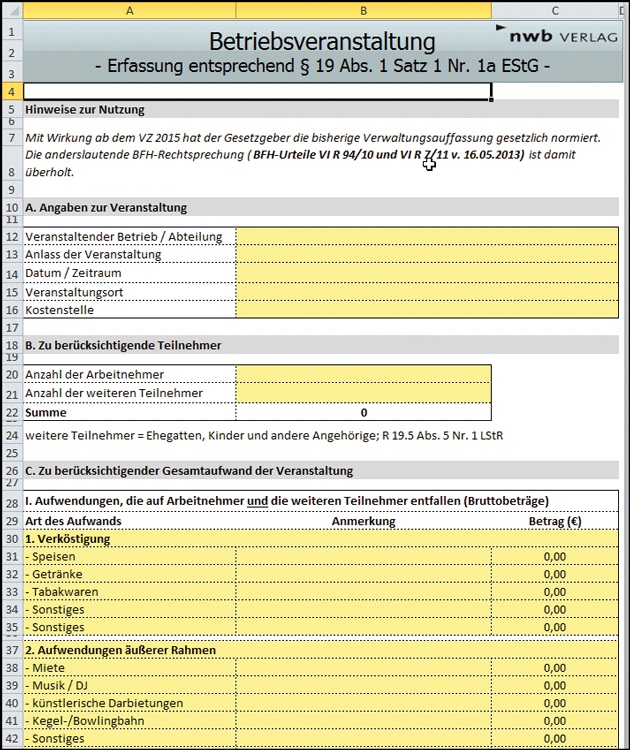Select row 22 header
The height and width of the screenshot is (750, 630).
tap(10, 412)
